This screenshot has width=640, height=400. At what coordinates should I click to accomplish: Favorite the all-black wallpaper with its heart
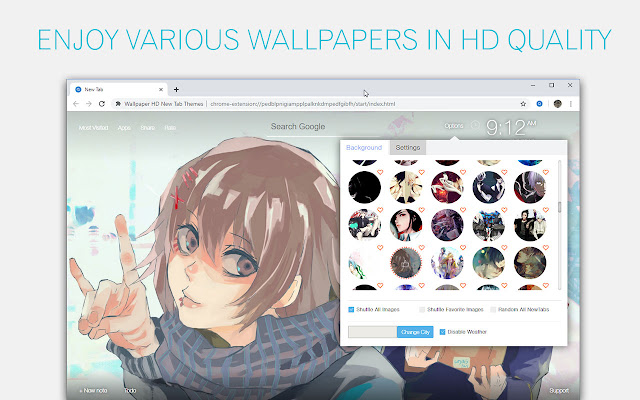coord(380,172)
